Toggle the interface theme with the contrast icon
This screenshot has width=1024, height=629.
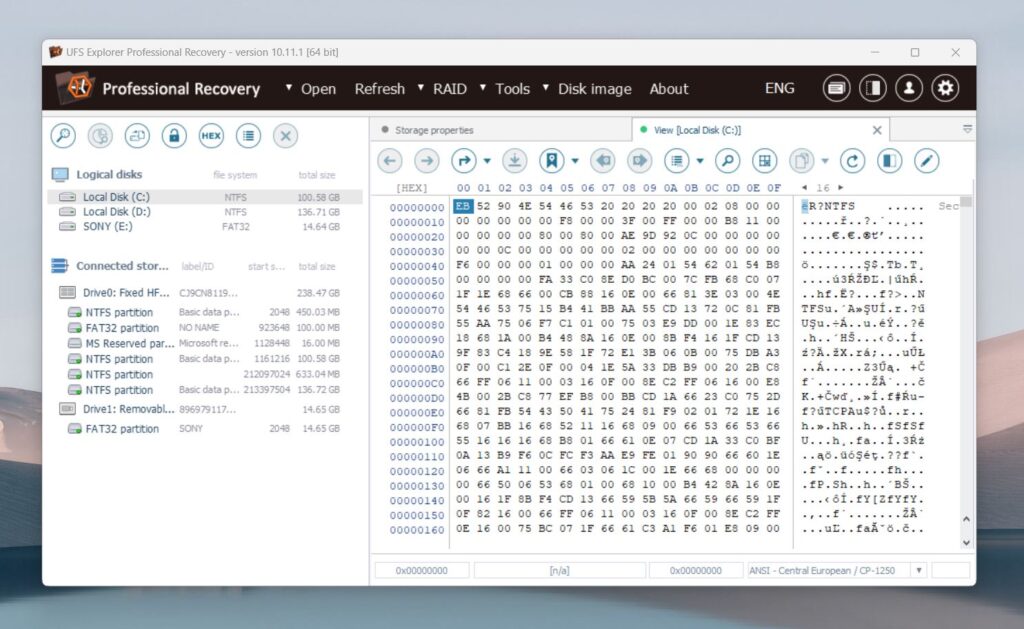pyautogui.click(x=872, y=88)
